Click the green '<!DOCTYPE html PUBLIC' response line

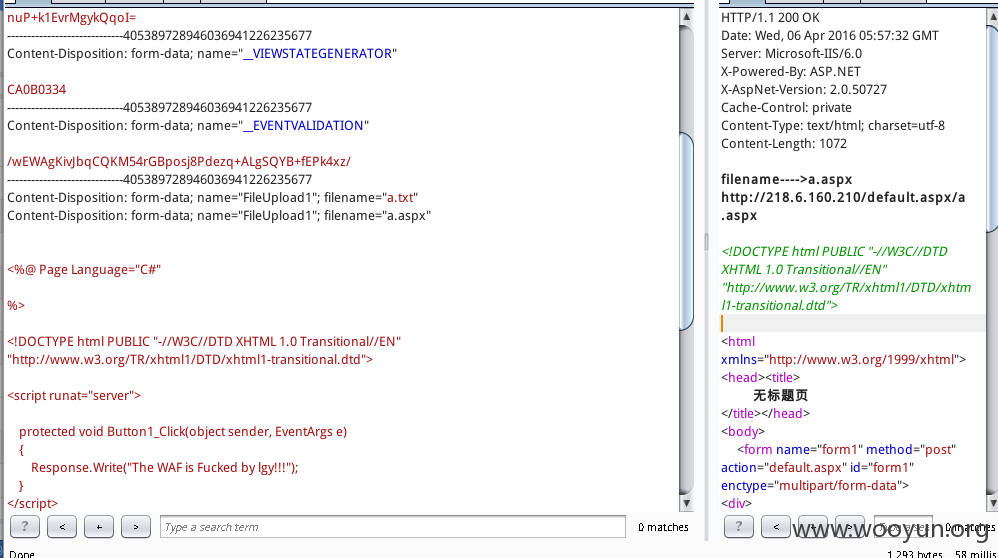[834, 251]
